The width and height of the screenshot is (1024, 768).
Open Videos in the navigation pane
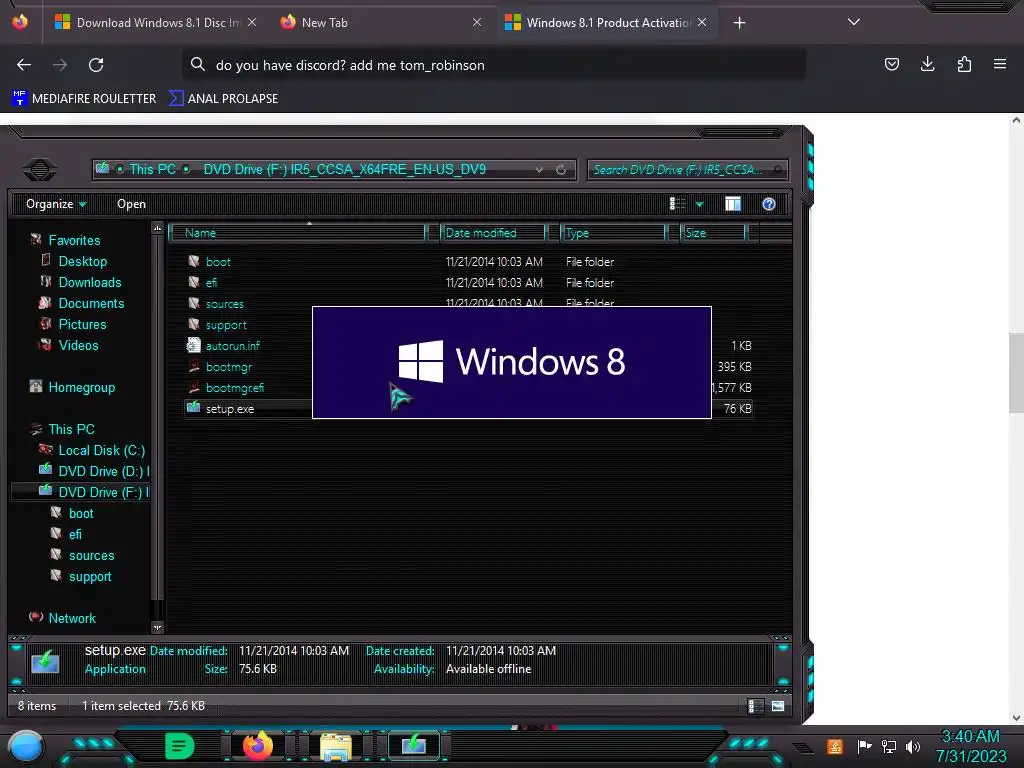click(78, 345)
